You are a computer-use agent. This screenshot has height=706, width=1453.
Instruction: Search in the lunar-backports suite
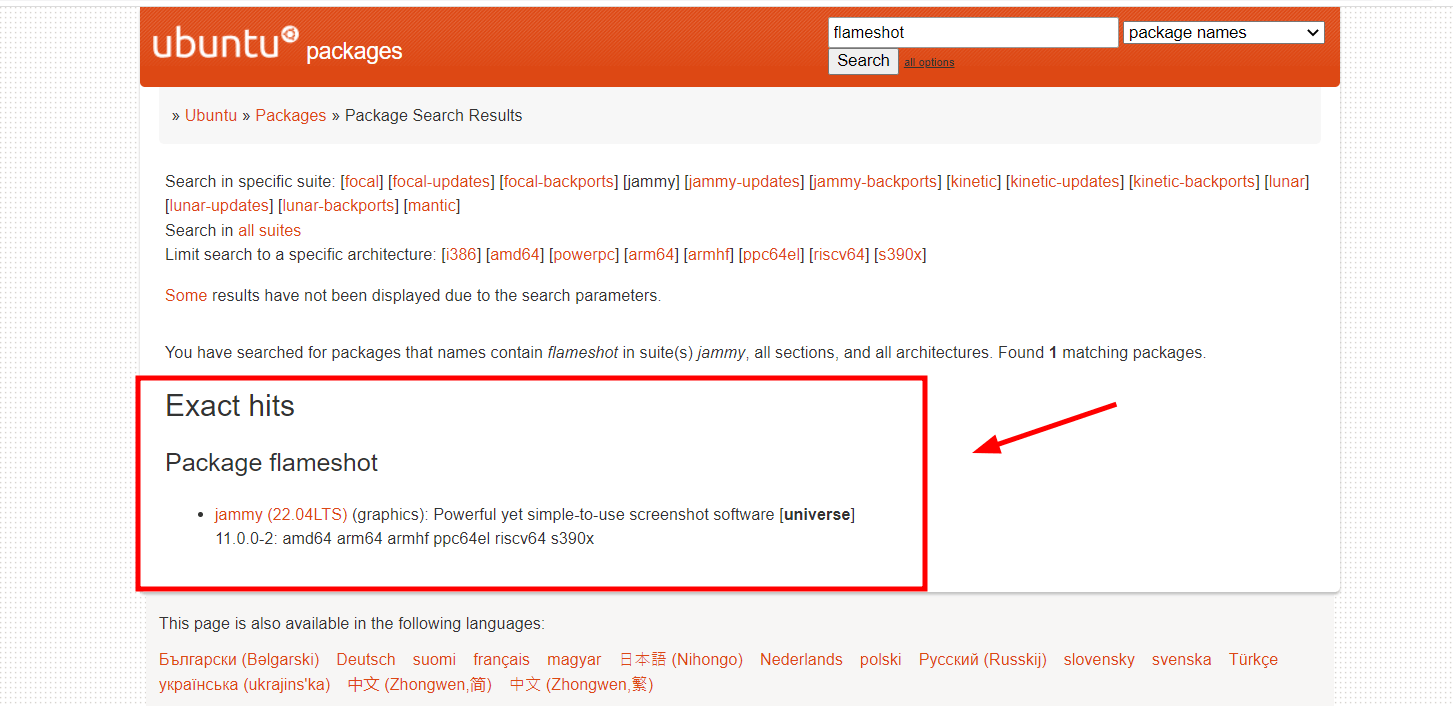[x=338, y=205]
